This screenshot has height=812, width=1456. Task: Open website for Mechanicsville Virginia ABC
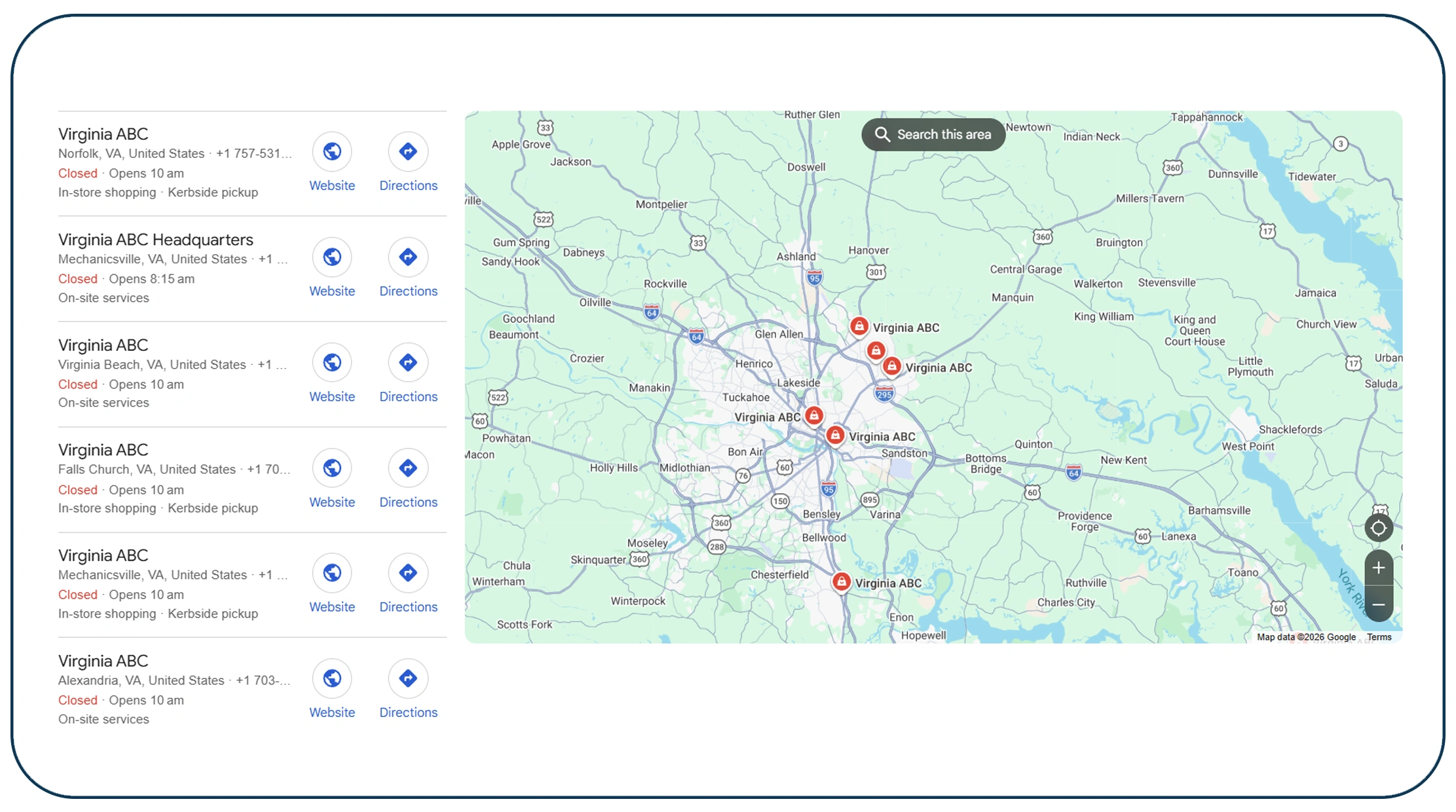(x=332, y=573)
